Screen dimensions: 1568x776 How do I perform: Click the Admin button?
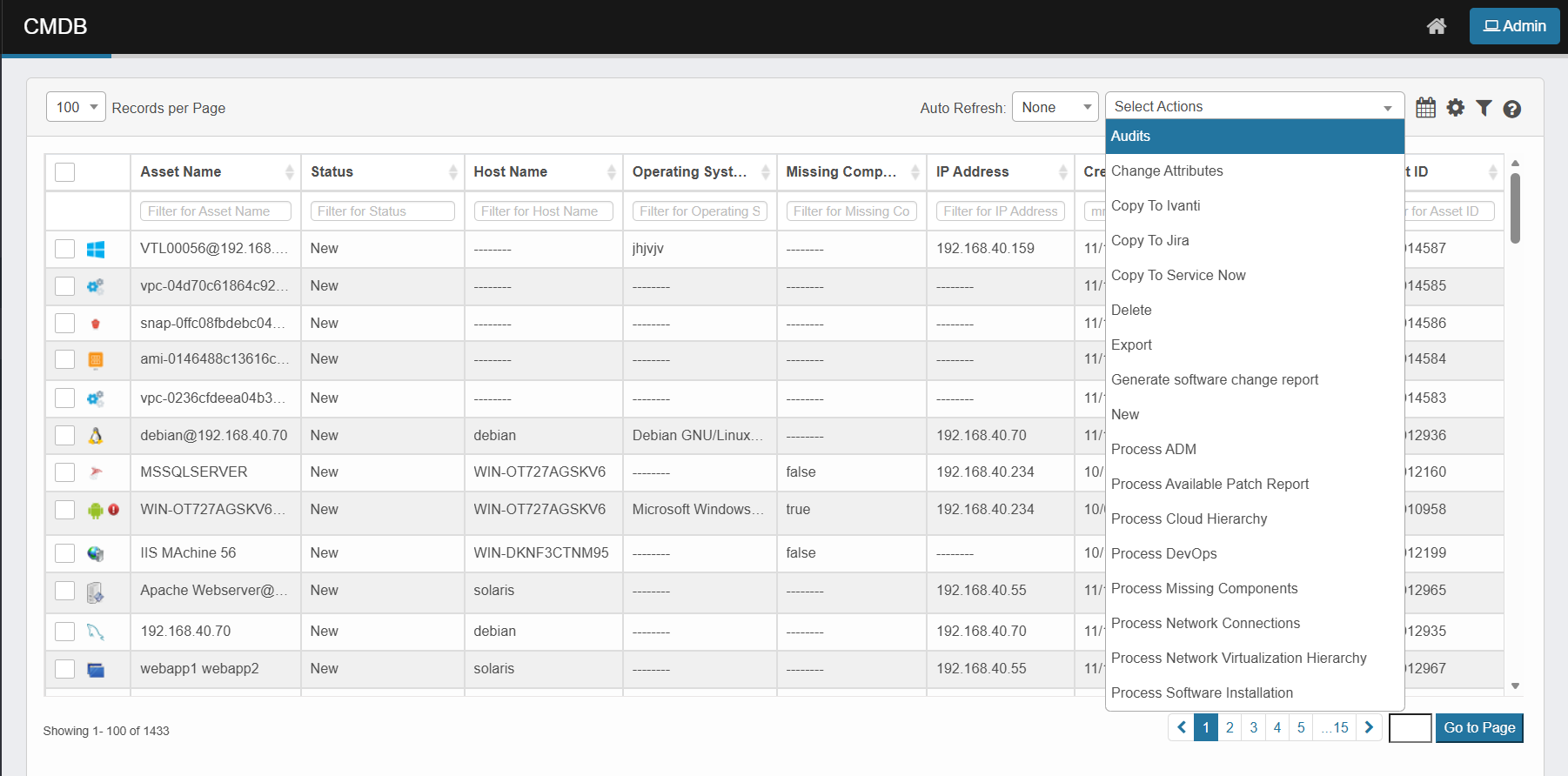[1514, 26]
